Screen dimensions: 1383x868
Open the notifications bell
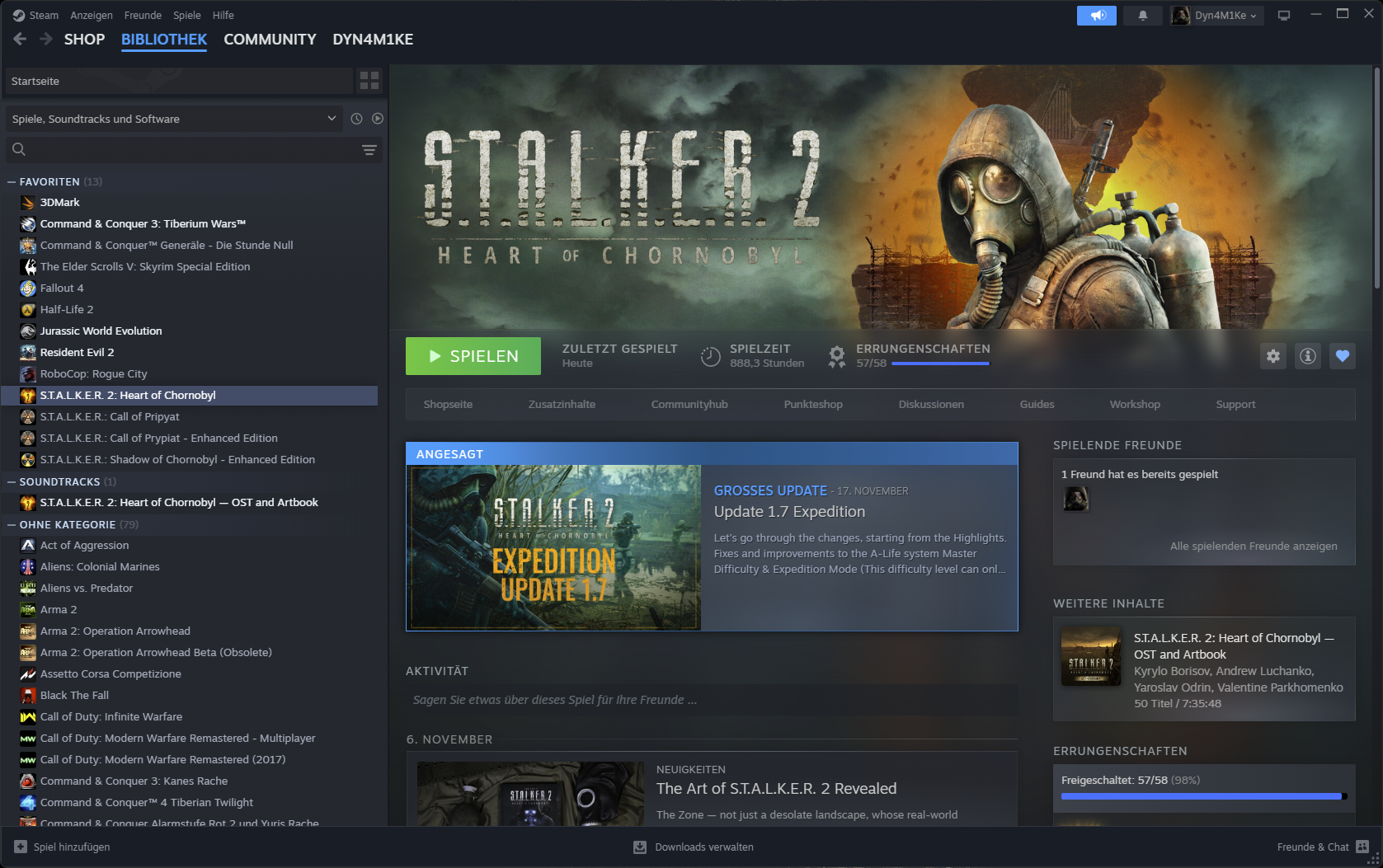[1142, 16]
